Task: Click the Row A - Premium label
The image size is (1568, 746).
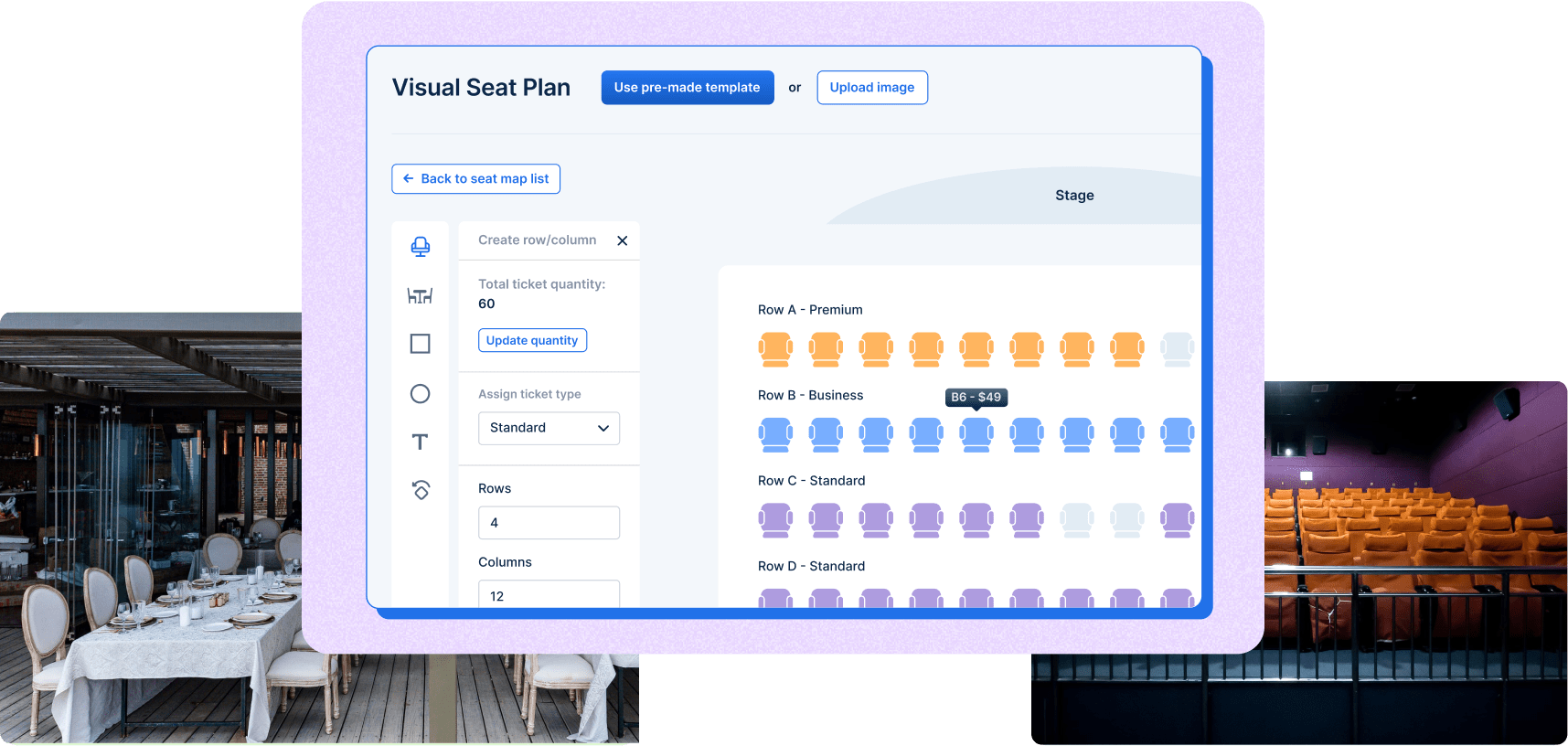Action: (810, 310)
